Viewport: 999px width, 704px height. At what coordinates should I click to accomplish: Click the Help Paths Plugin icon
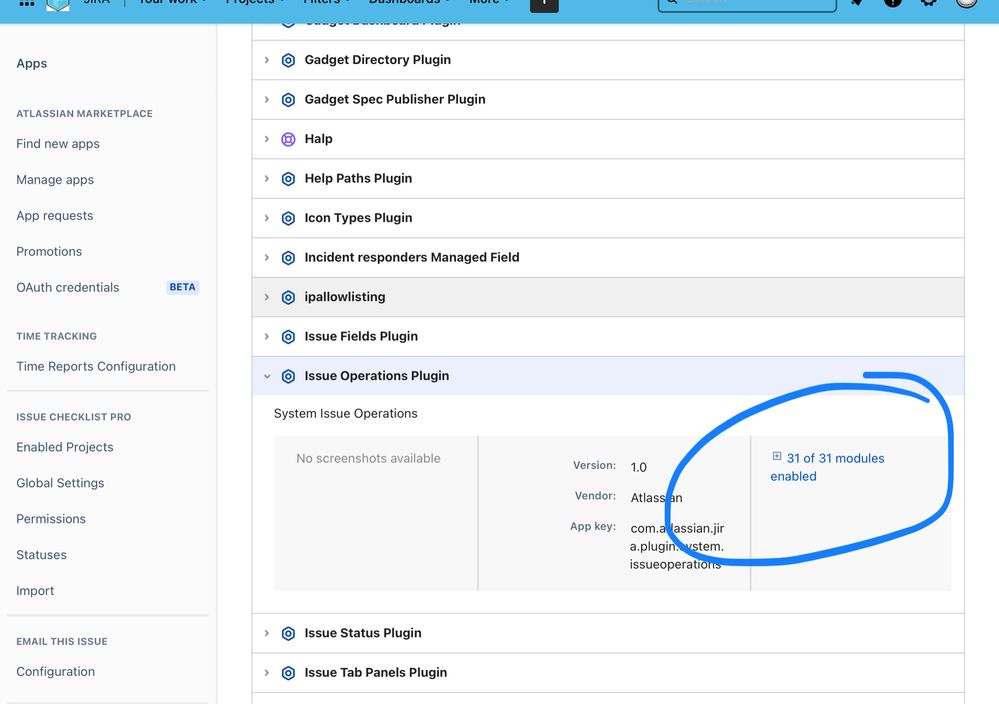tap(288, 178)
